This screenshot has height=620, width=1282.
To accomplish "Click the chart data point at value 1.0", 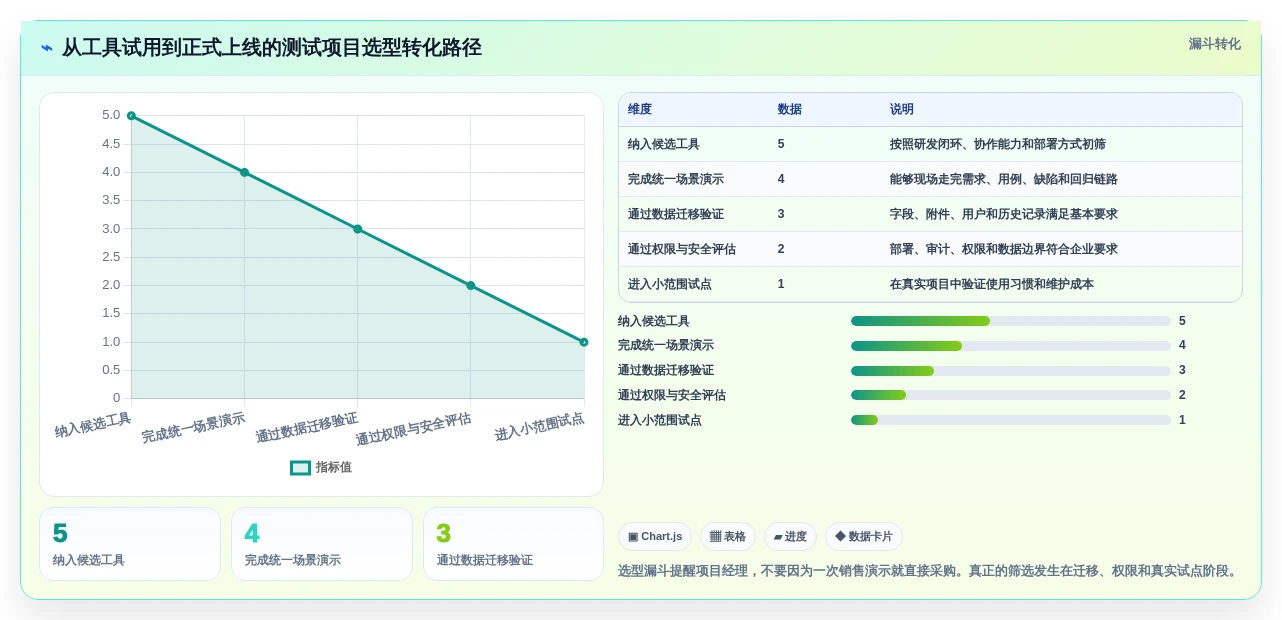I will pyautogui.click(x=584, y=342).
